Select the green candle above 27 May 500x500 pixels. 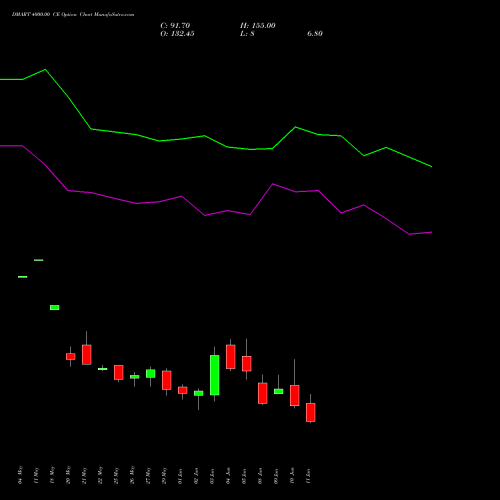tap(151, 373)
